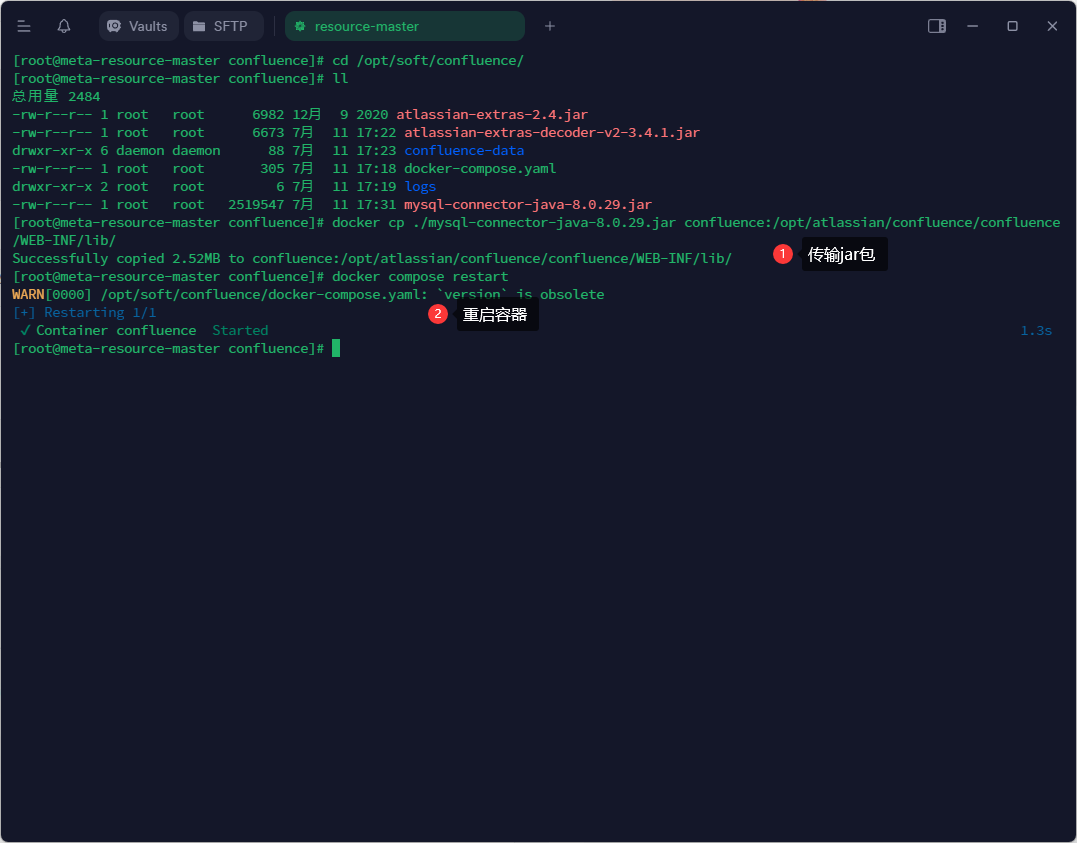Screen dimensions: 1077x843
Task: Click the confluence-data directory name
Action: click(464, 150)
